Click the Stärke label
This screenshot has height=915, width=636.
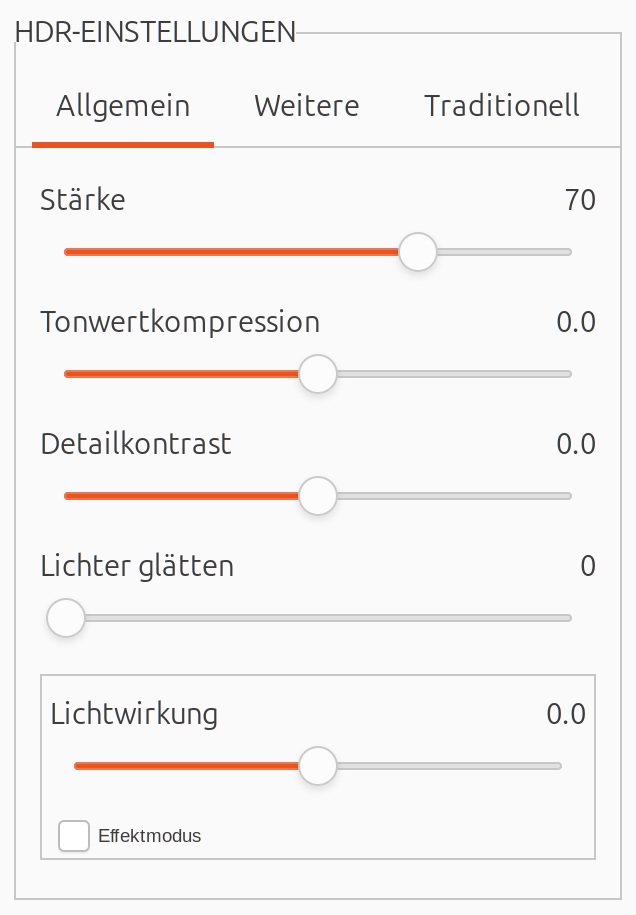coord(83,200)
